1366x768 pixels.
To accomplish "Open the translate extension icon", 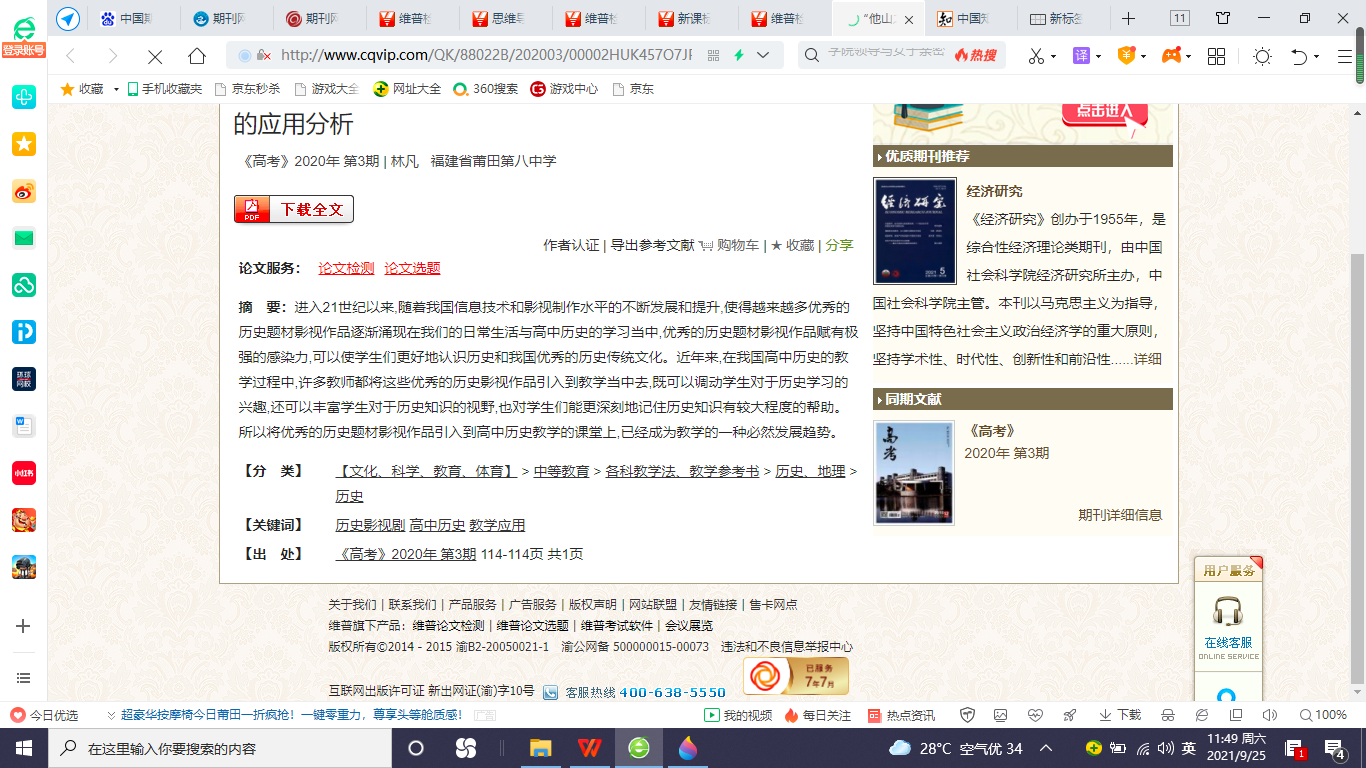I will (1081, 56).
